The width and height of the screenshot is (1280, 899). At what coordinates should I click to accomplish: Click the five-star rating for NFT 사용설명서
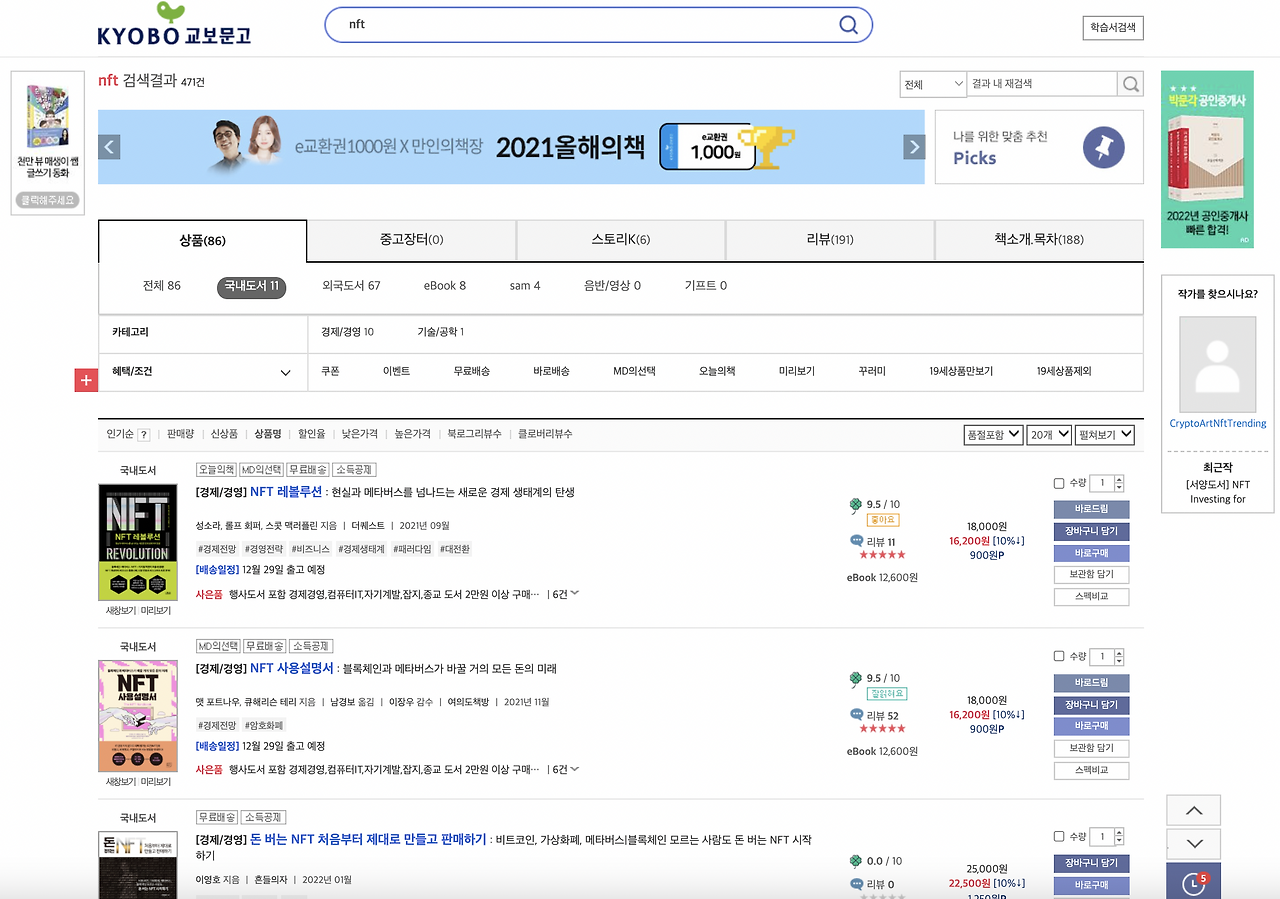coord(882,729)
